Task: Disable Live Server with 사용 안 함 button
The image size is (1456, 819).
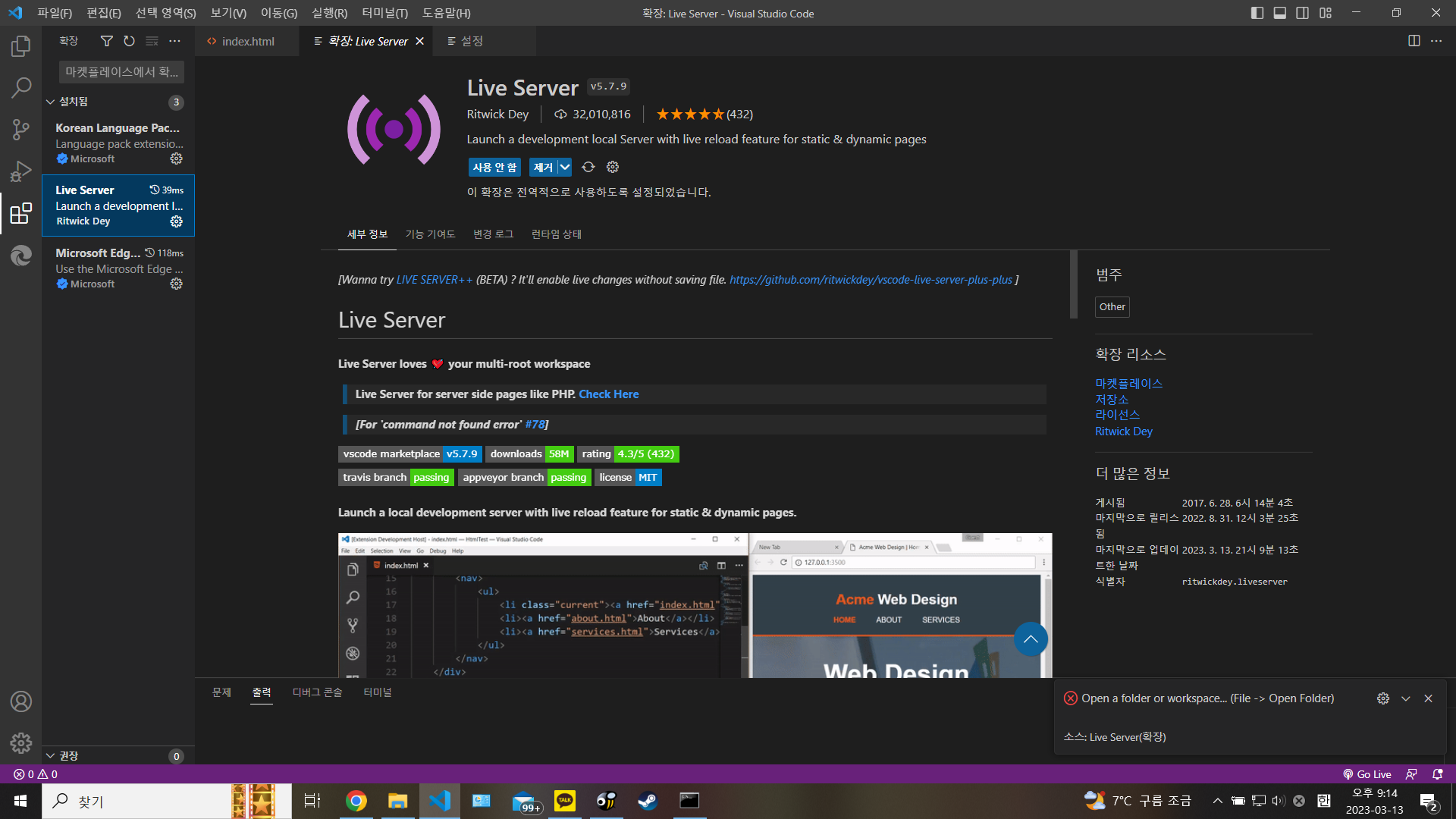Action: point(494,168)
